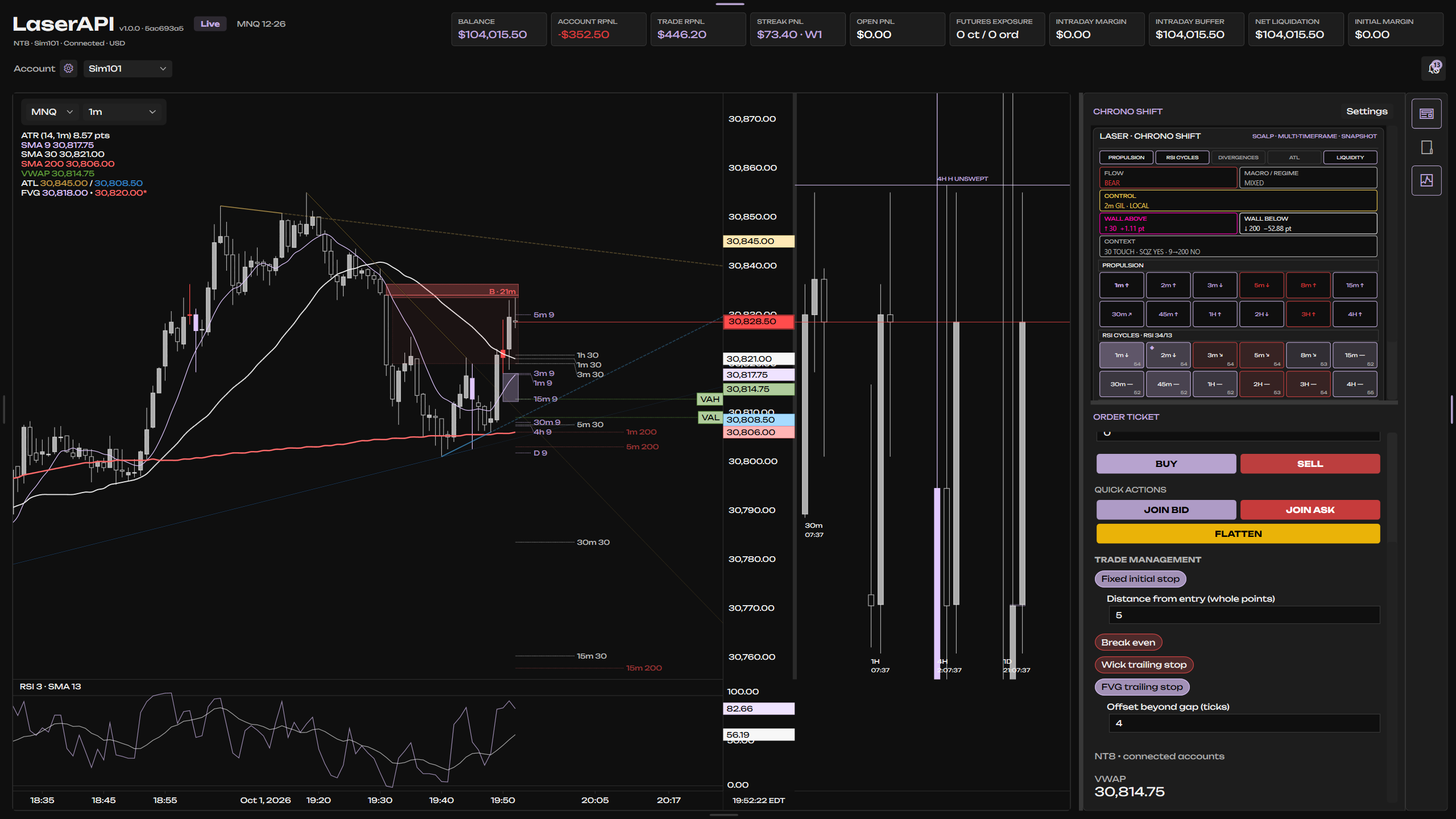The height and width of the screenshot is (819, 1456).
Task: Click the BUY button
Action: click(x=1166, y=464)
